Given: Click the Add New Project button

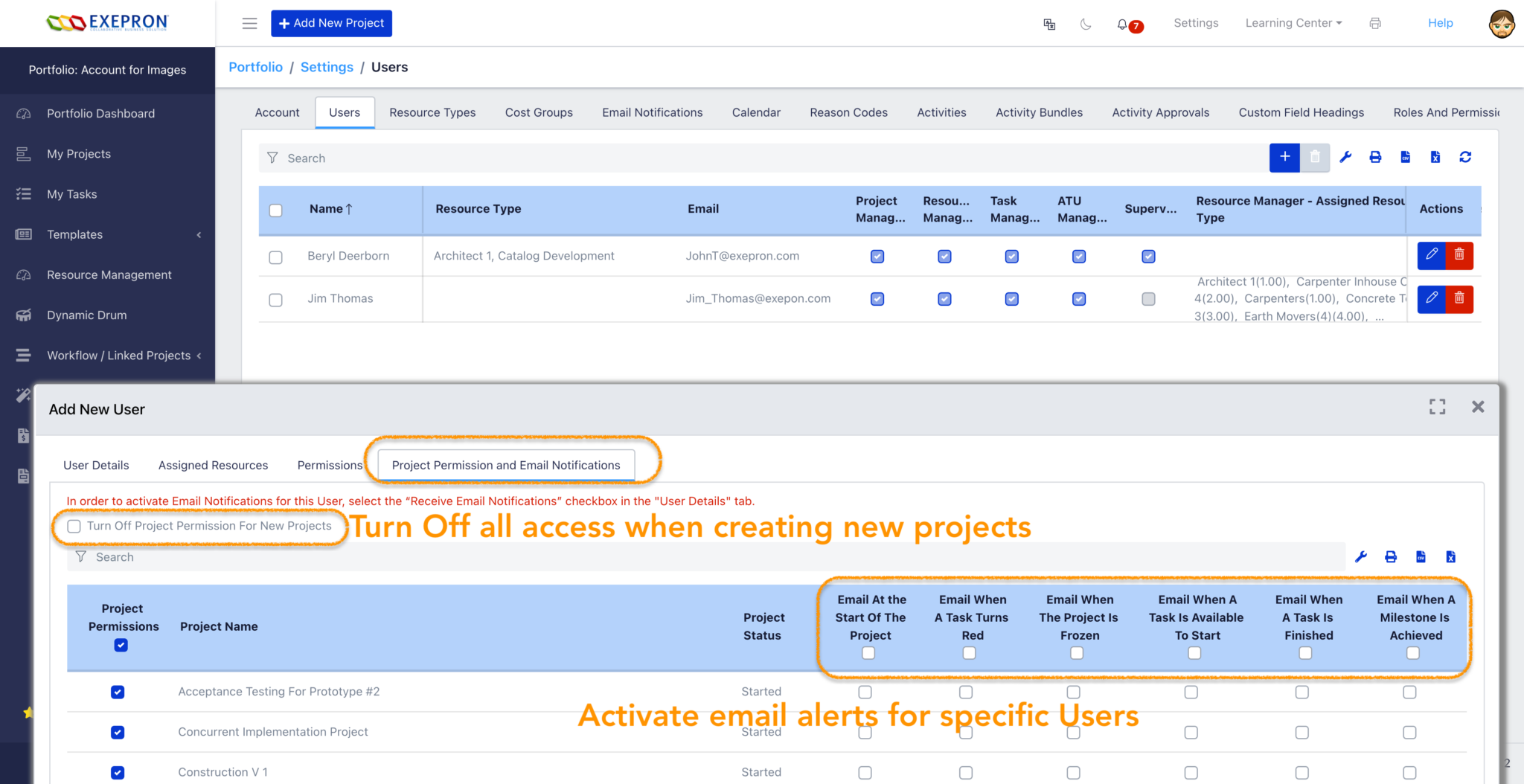Looking at the screenshot, I should 332,23.
